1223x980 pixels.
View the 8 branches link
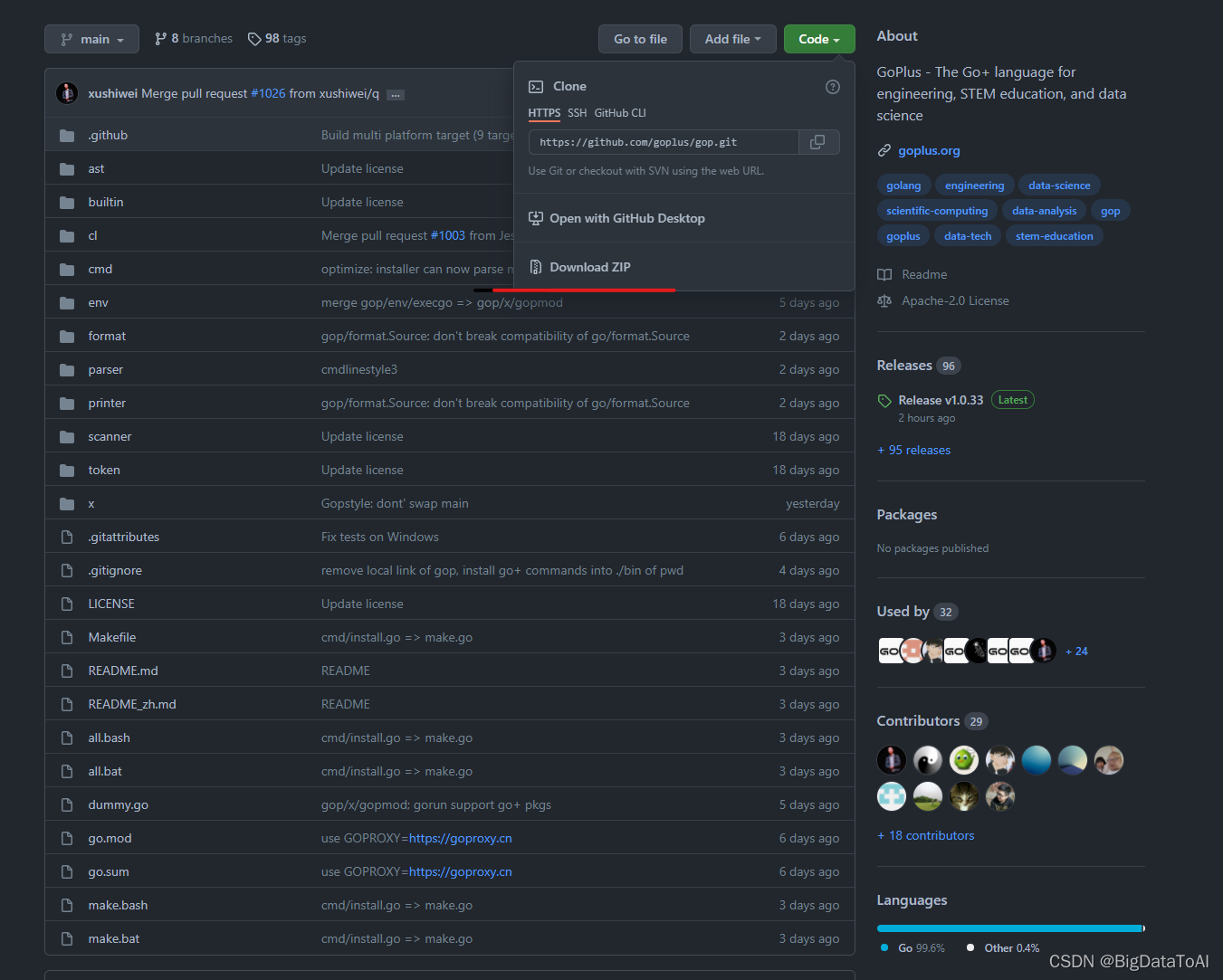194,38
